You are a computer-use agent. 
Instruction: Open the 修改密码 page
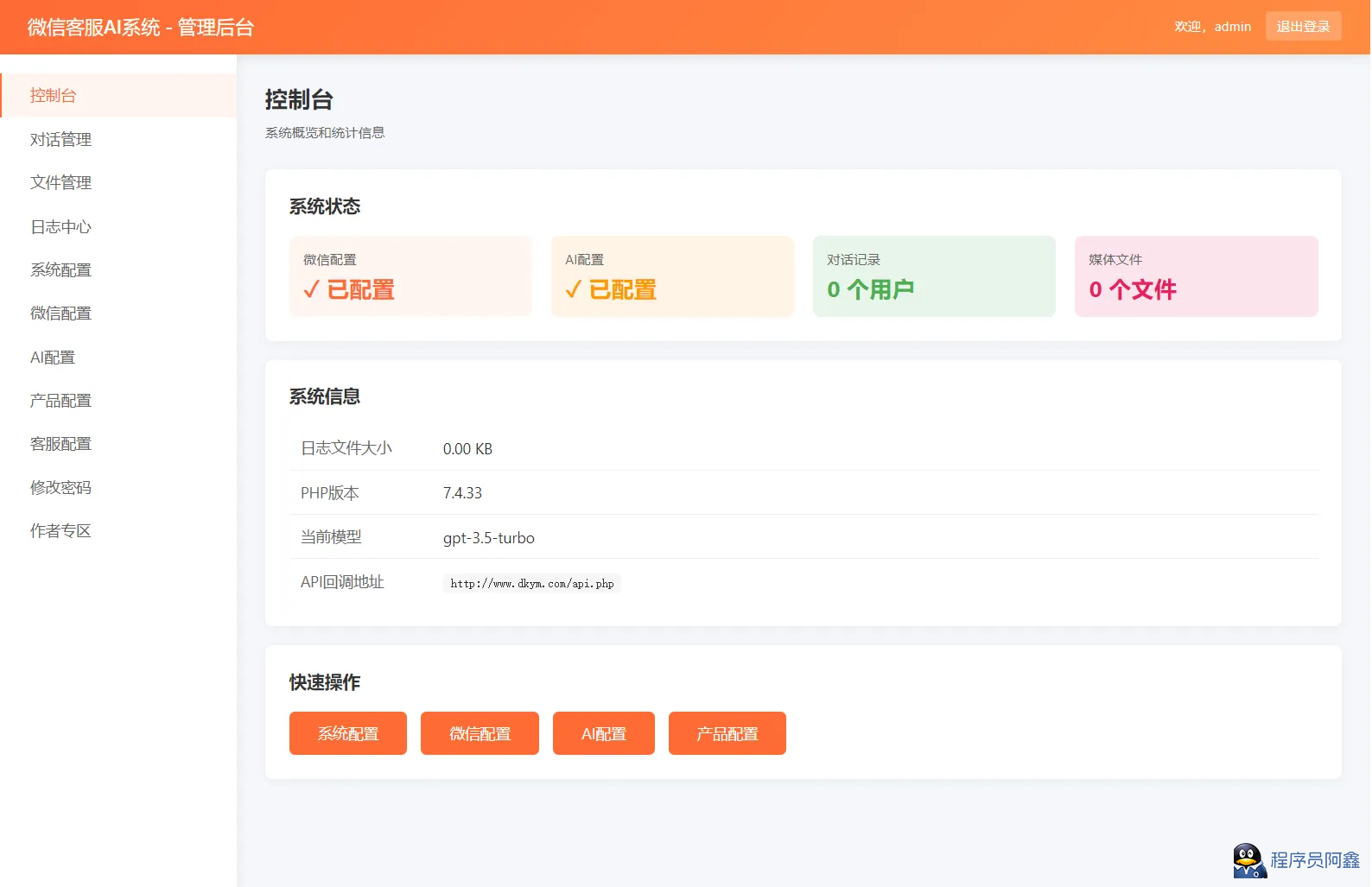[x=60, y=488]
